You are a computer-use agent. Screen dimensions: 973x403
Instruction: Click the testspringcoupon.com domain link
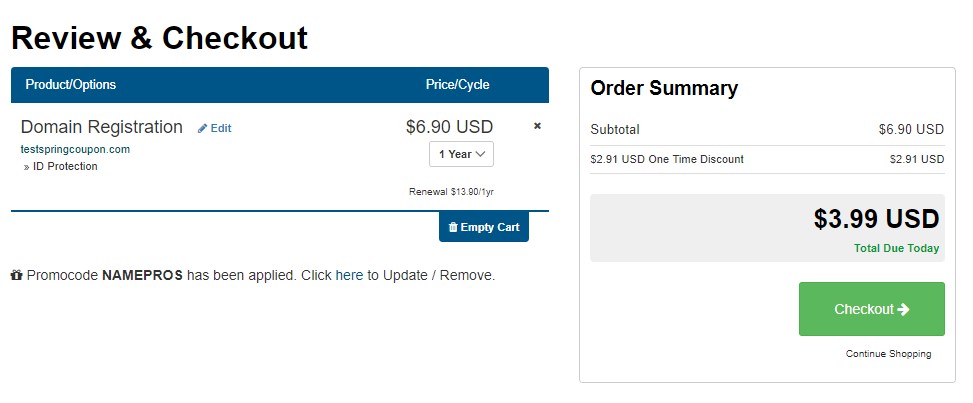(75, 150)
